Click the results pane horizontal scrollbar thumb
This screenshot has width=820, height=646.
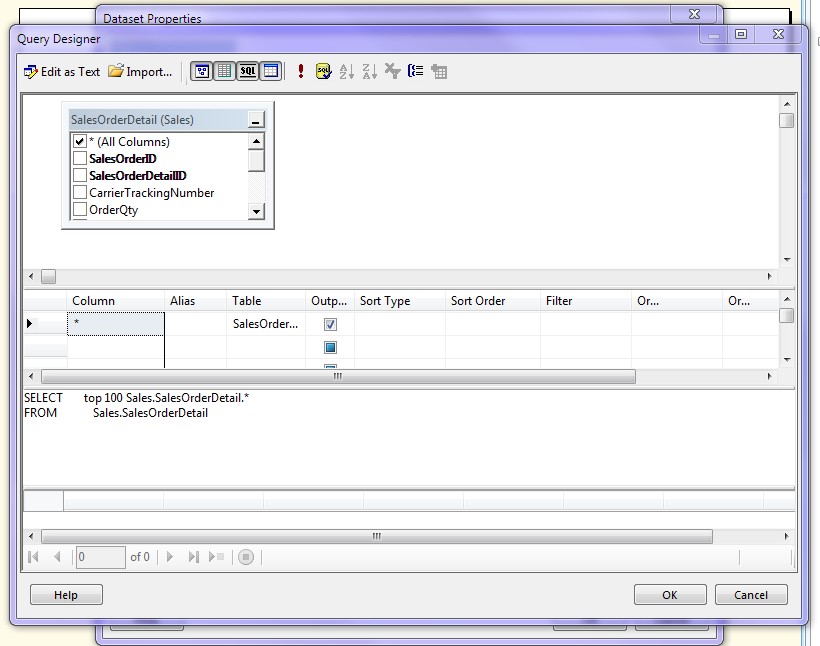(377, 536)
